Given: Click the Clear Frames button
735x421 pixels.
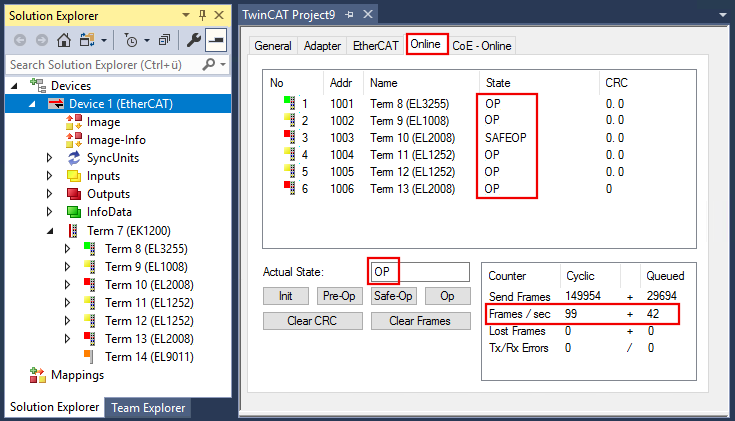Looking at the screenshot, I should pos(420,321).
